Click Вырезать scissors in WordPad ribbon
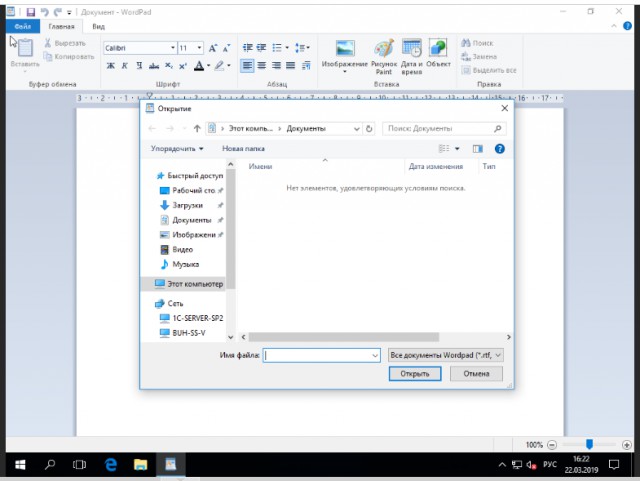 (65, 43)
